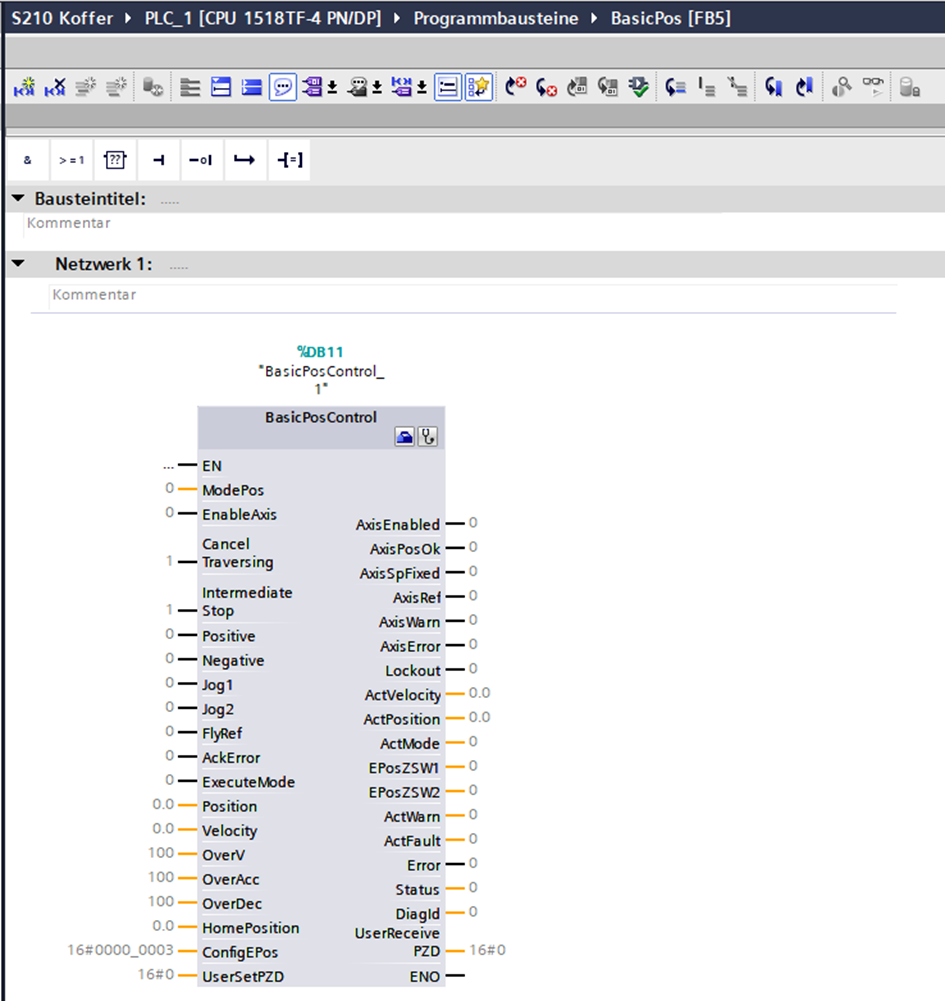
Task: Toggle the highlighted list view toolbar button
Action: 448,88
